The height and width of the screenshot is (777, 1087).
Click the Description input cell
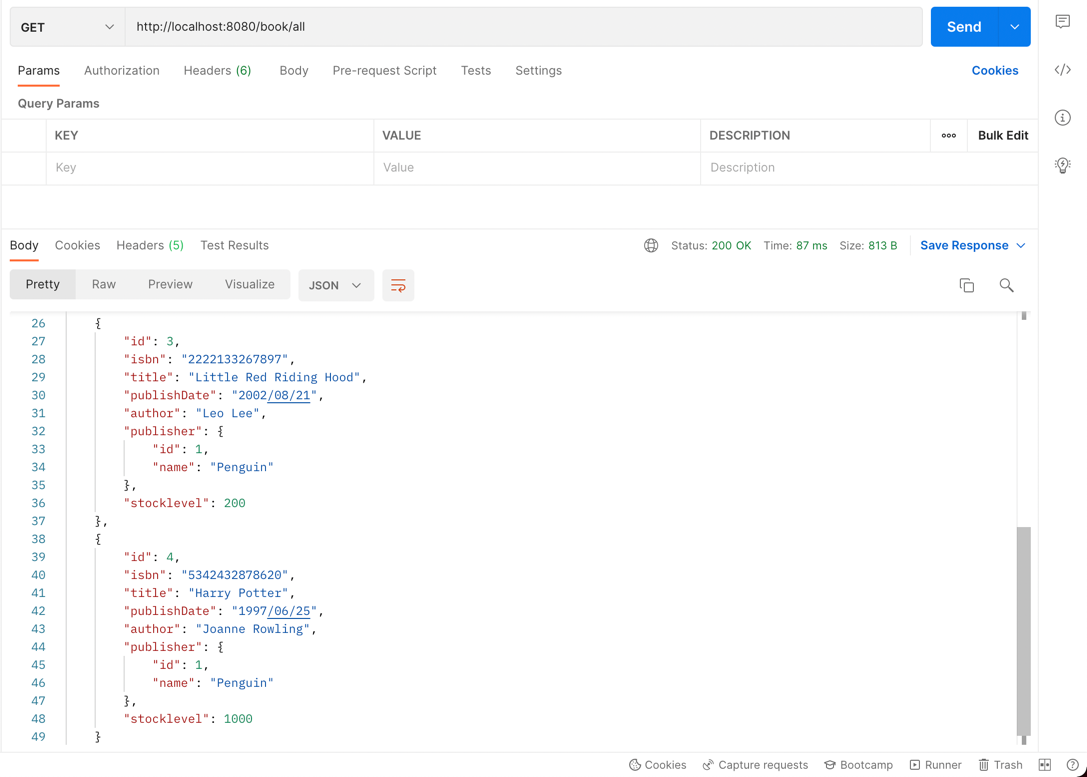869,168
